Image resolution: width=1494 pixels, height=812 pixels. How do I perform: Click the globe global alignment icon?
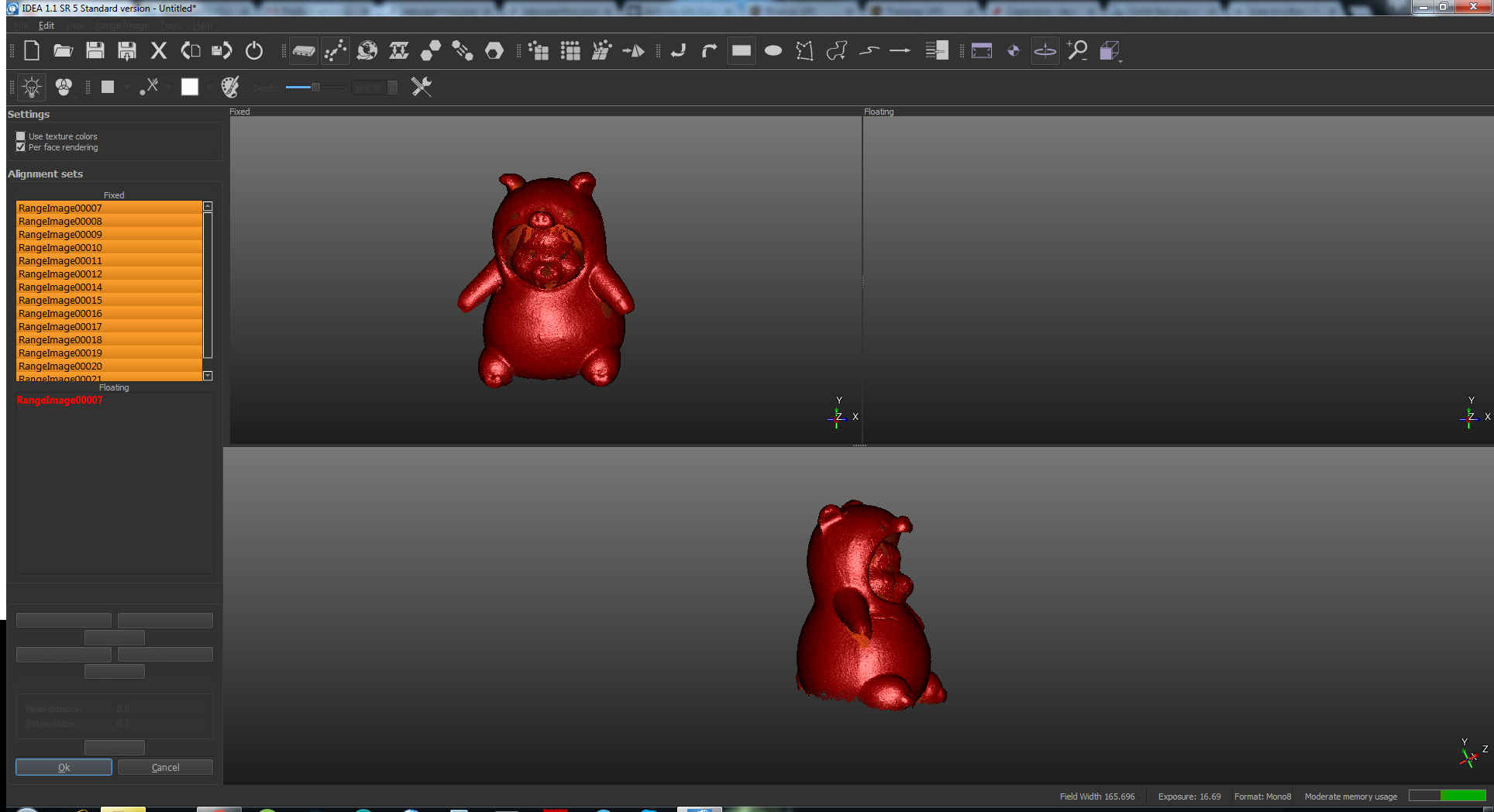367,51
